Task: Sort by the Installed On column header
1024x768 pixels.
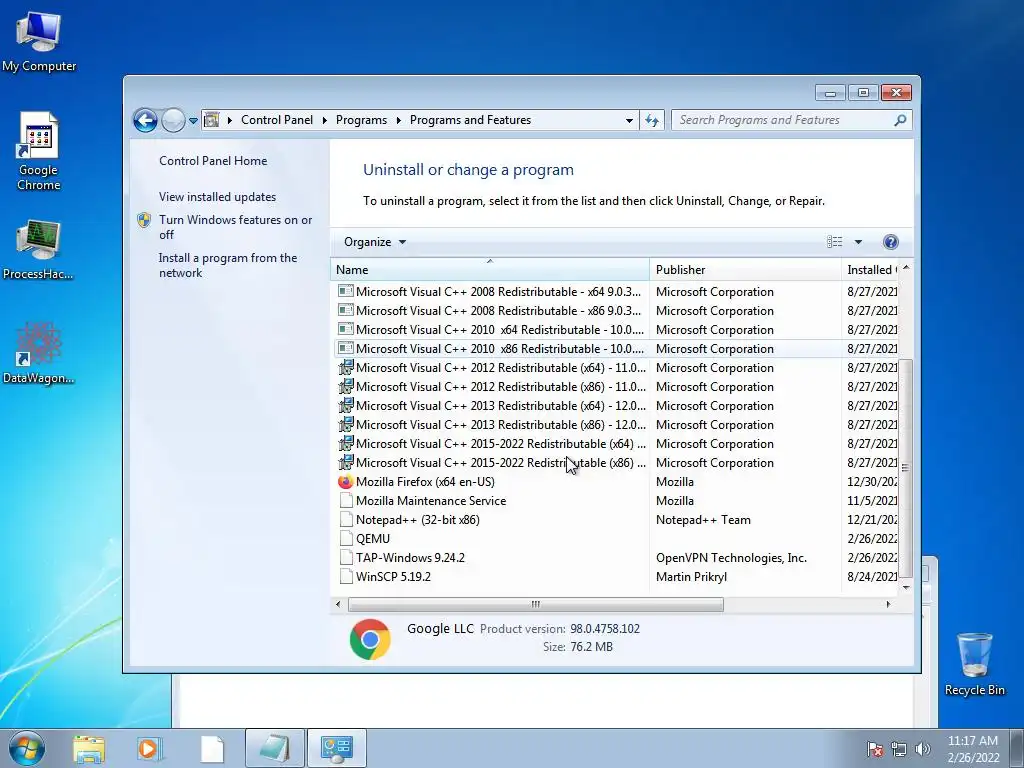Action: pyautogui.click(x=871, y=270)
